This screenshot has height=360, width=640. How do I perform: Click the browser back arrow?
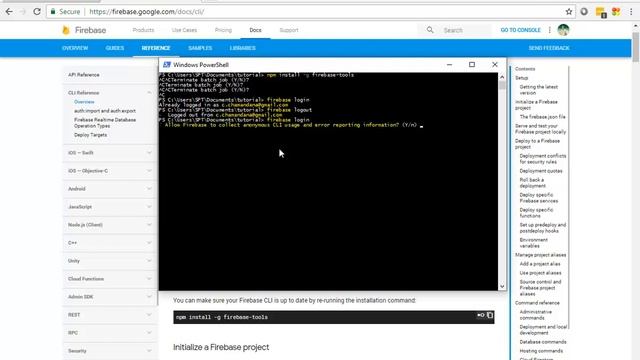[9, 12]
